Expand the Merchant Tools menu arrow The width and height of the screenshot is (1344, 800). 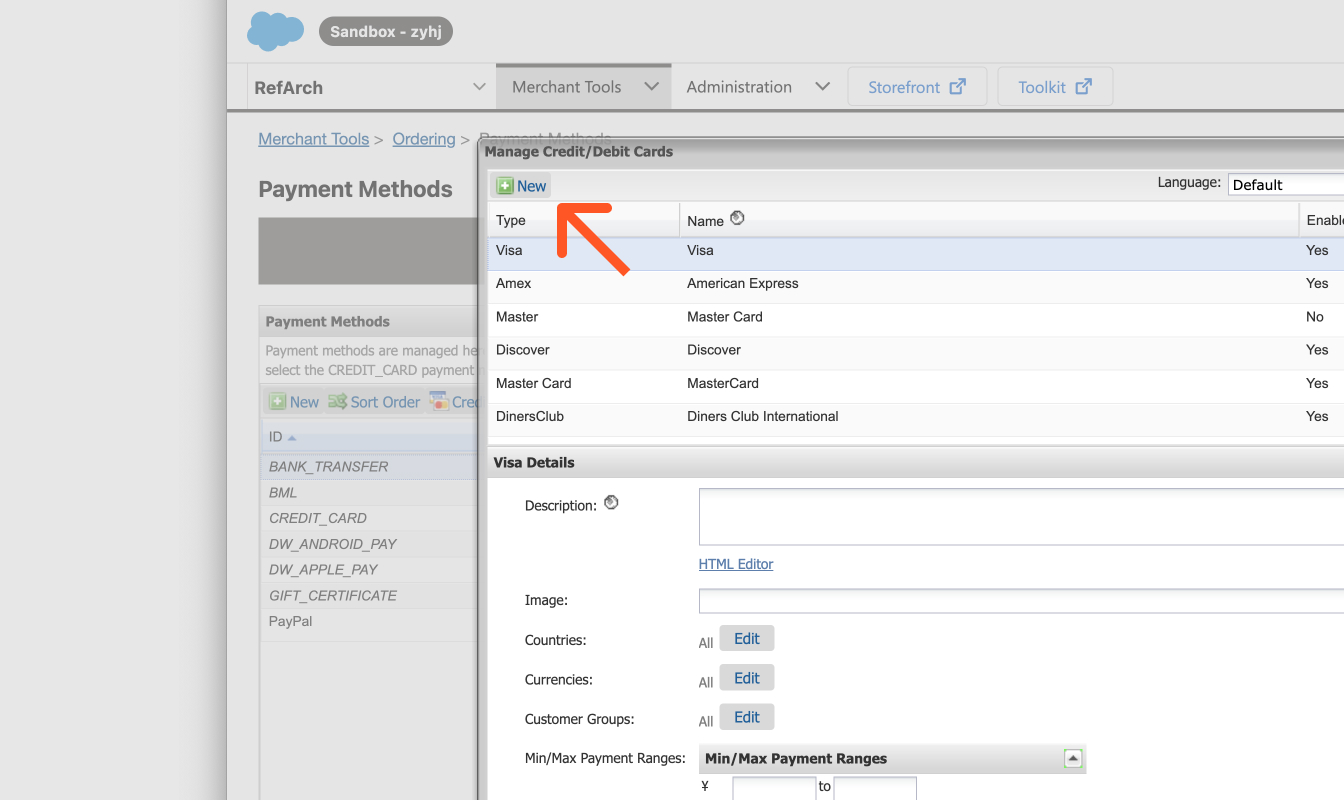pos(651,87)
